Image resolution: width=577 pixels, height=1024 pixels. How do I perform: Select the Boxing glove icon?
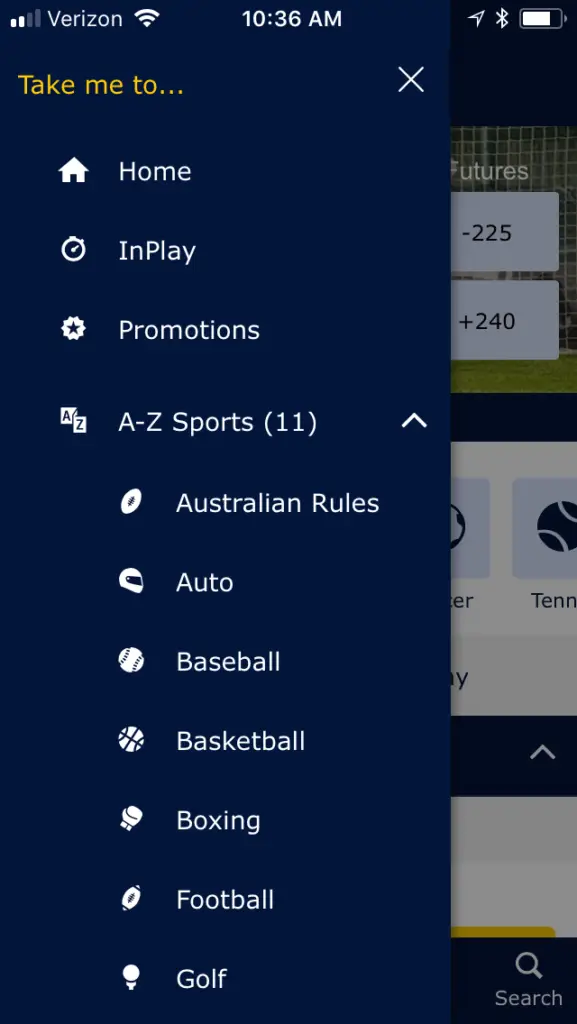[x=131, y=818]
